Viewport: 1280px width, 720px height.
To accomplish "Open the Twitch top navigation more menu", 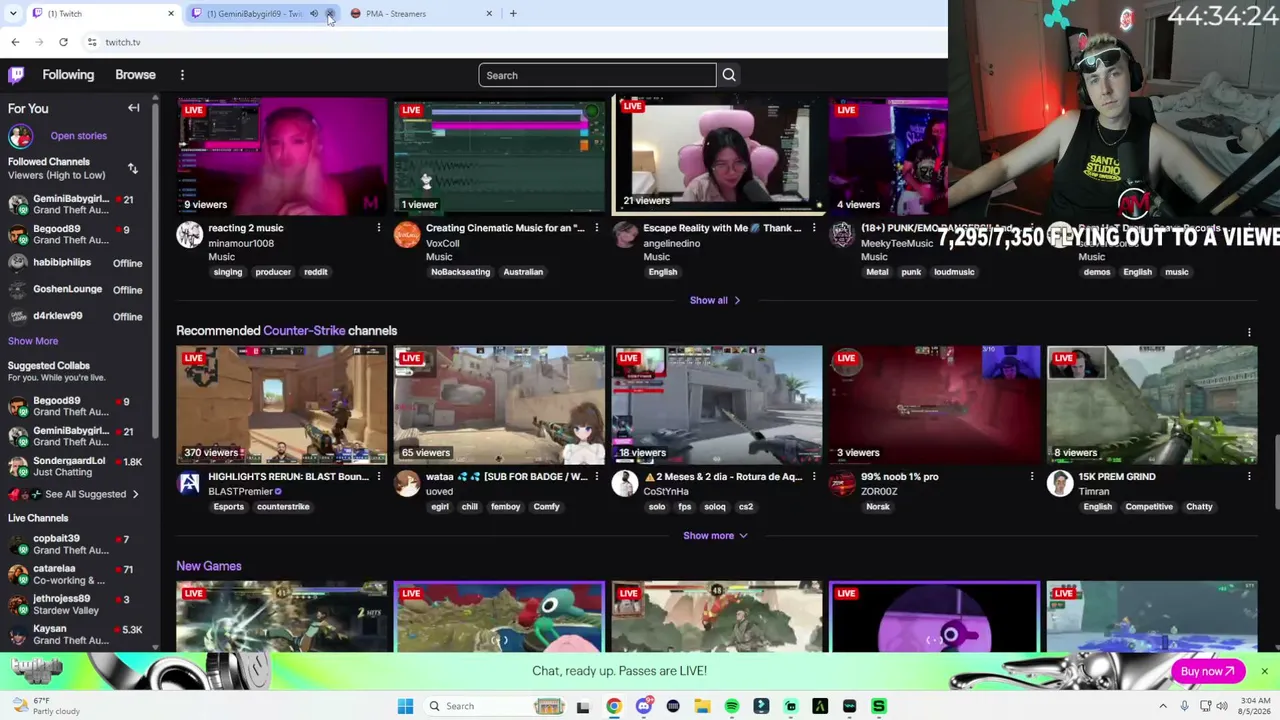I will (x=182, y=75).
